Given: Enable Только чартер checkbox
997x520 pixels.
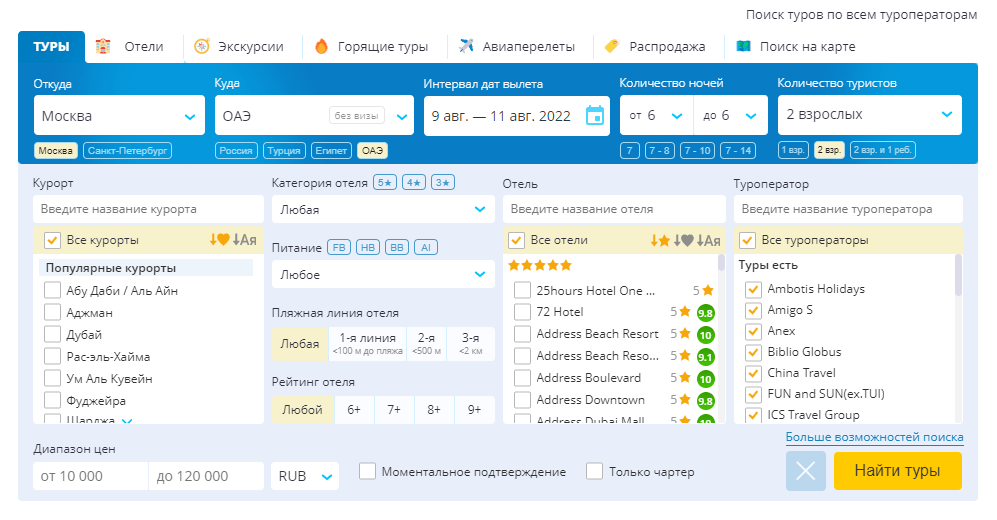Looking at the screenshot, I should tap(595, 471).
